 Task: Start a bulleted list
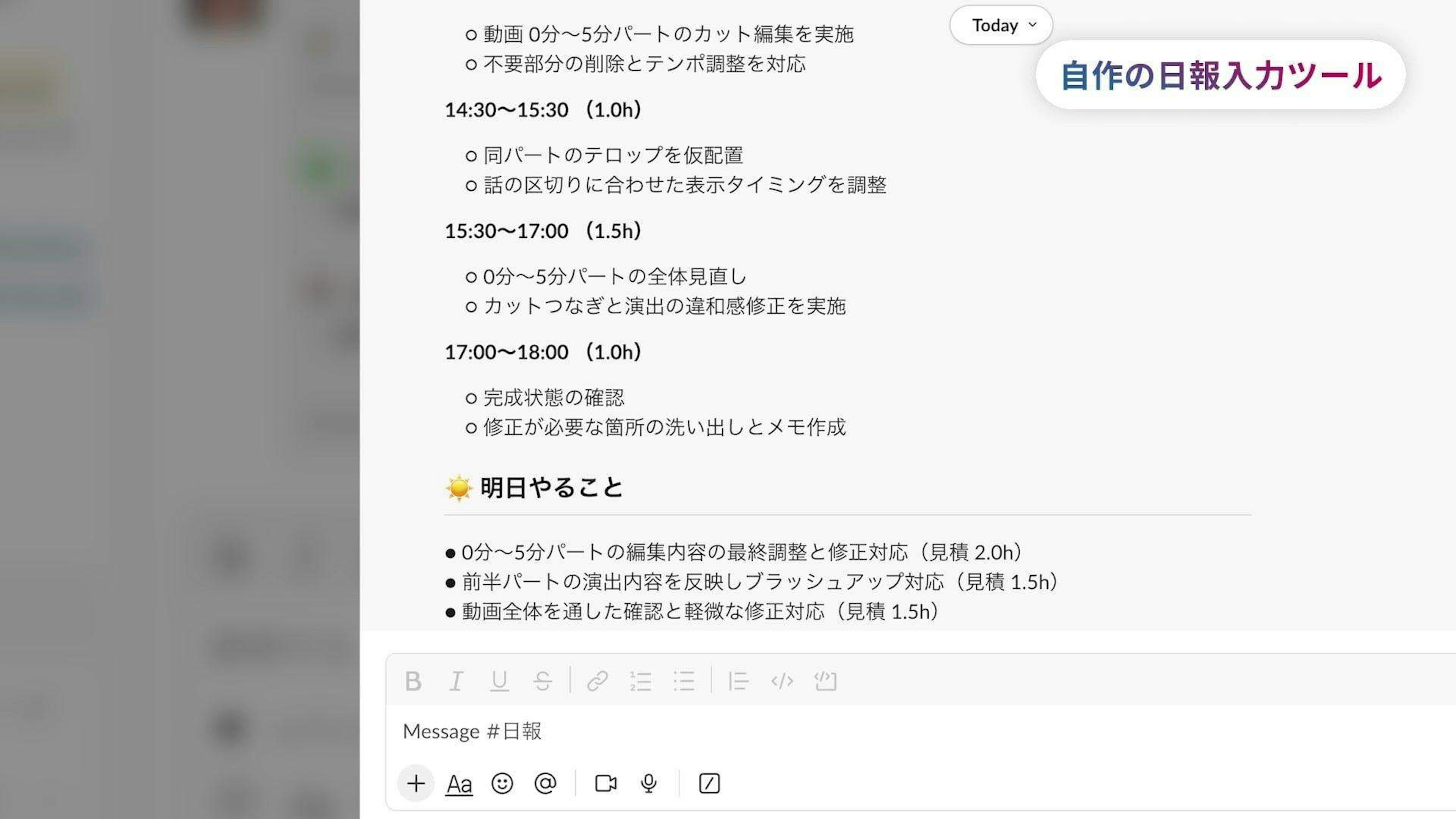684,681
